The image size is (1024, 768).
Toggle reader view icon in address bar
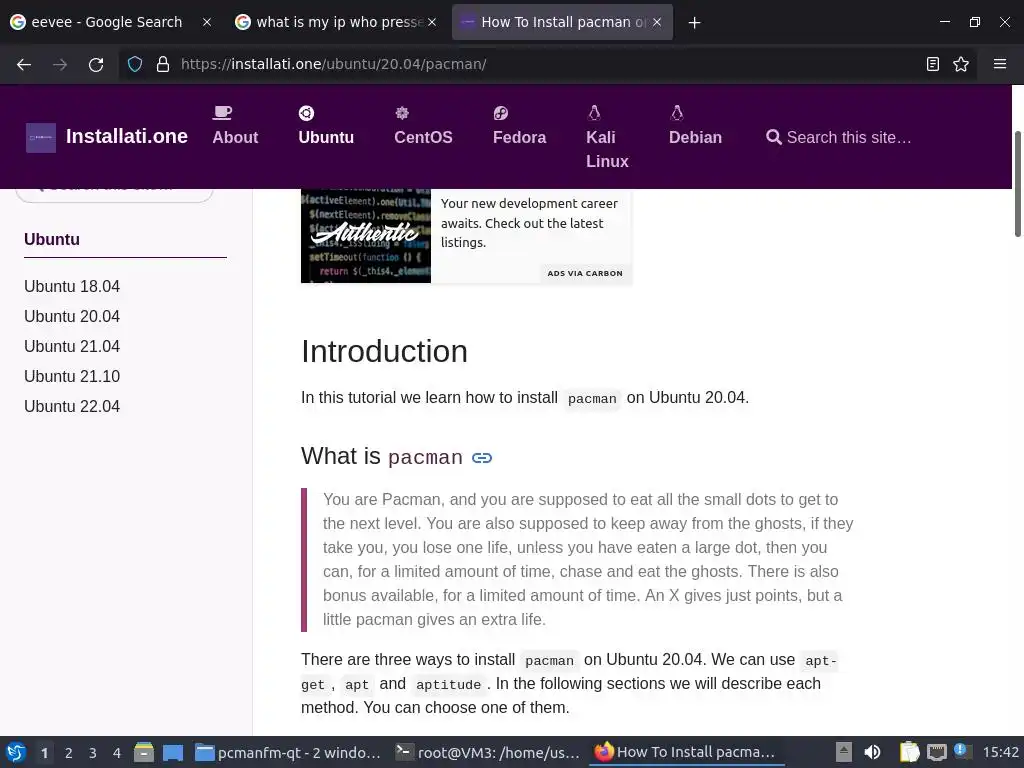point(933,64)
